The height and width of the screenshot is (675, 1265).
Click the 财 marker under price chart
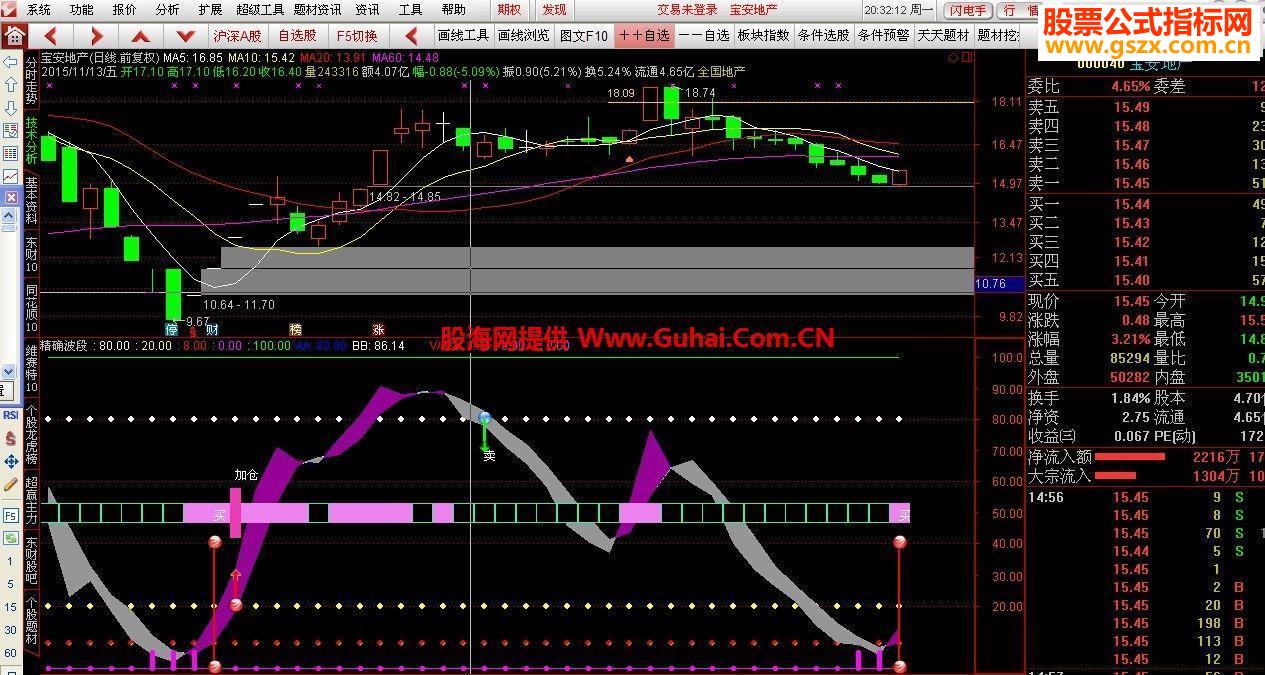point(212,329)
